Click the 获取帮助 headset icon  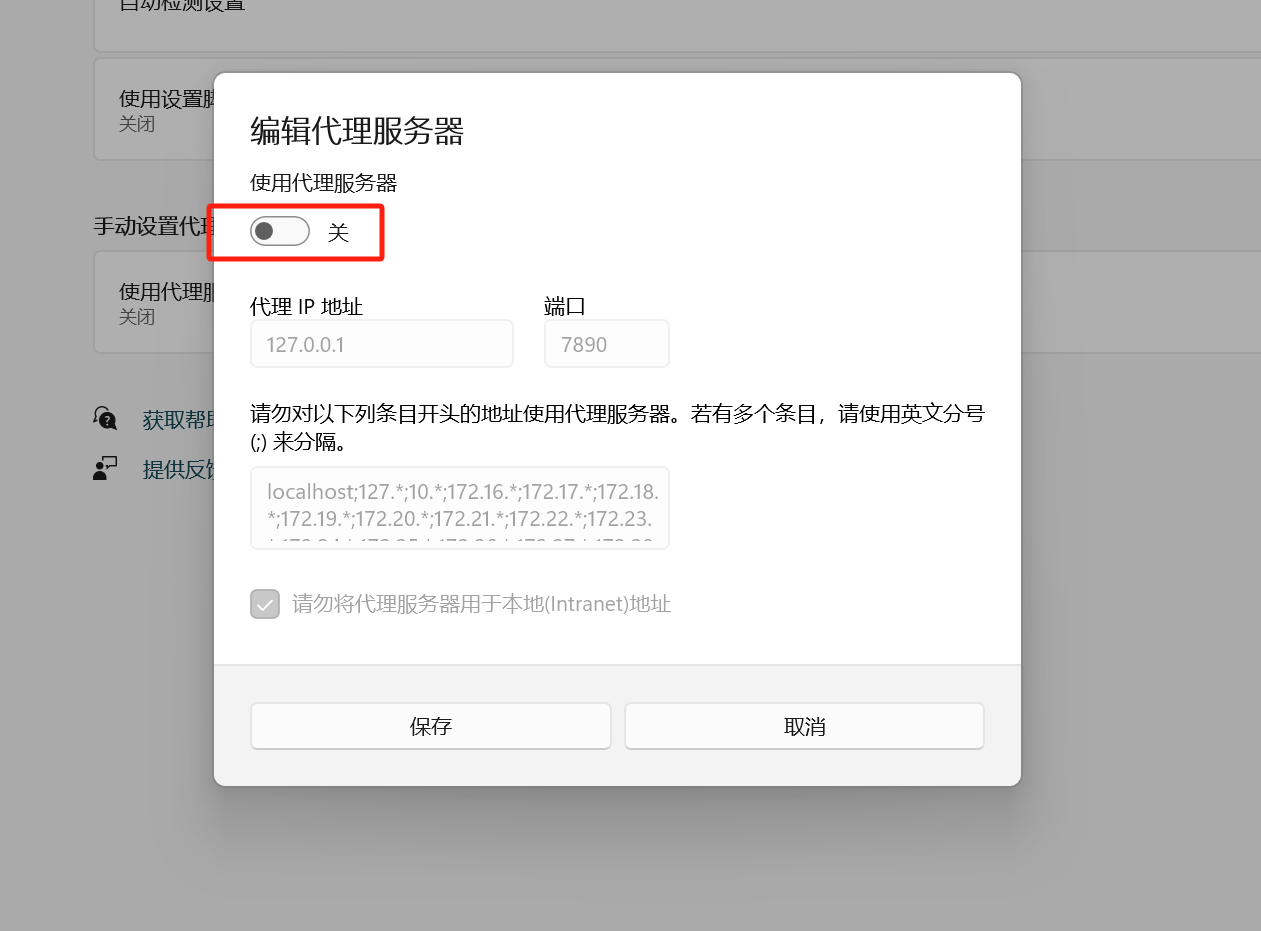105,418
